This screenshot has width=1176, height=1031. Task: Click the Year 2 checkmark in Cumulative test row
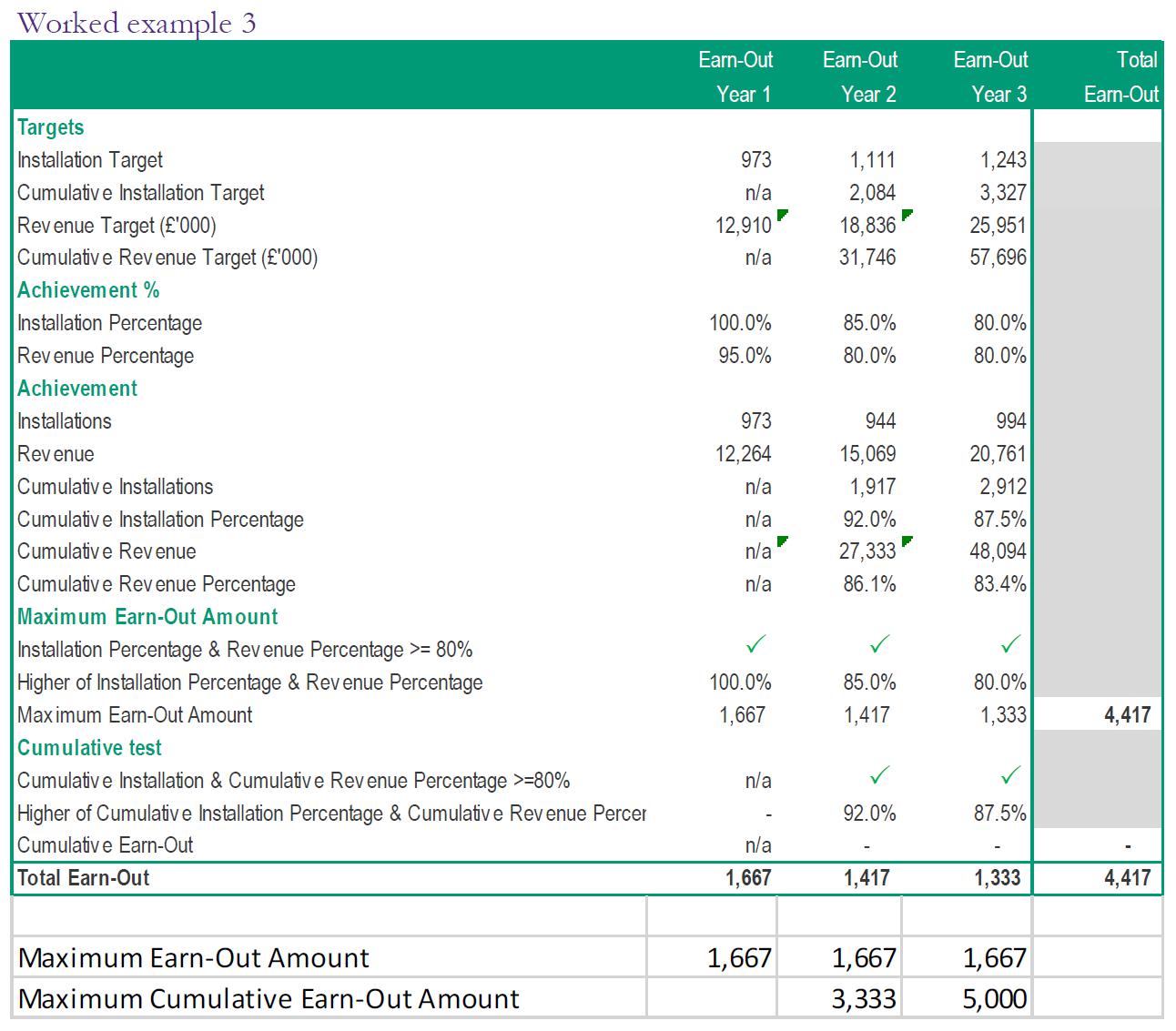coord(879,776)
